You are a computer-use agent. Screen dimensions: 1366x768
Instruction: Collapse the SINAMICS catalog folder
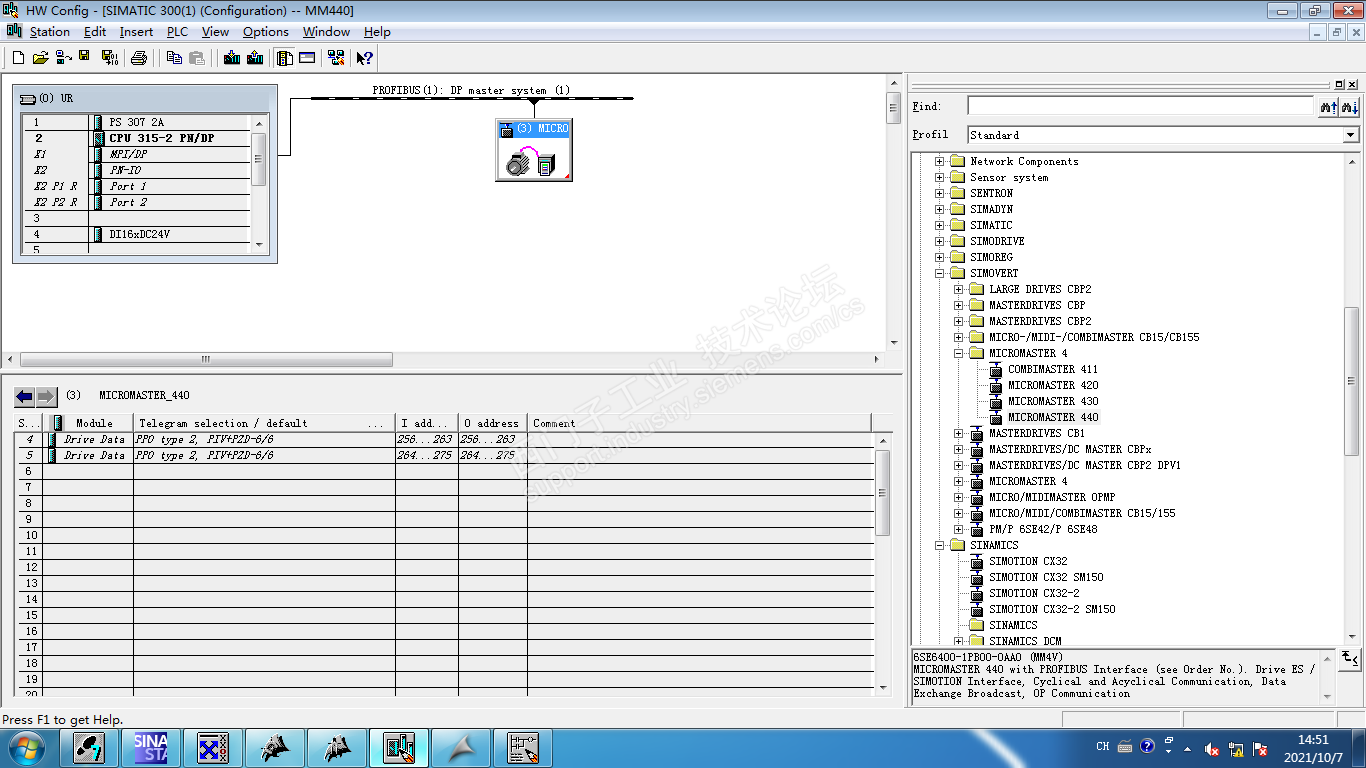click(940, 545)
